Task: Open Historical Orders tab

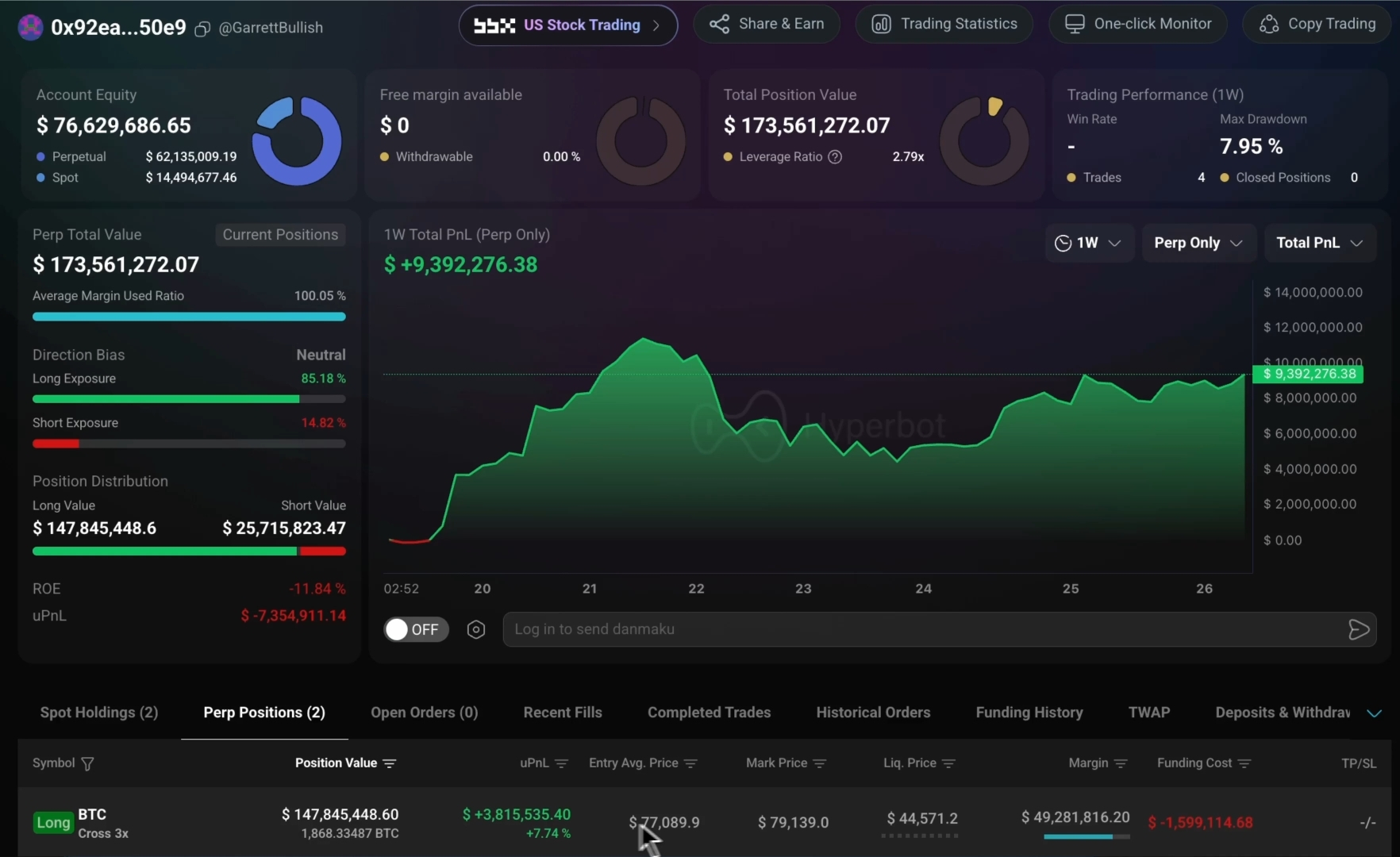Action: tap(873, 713)
